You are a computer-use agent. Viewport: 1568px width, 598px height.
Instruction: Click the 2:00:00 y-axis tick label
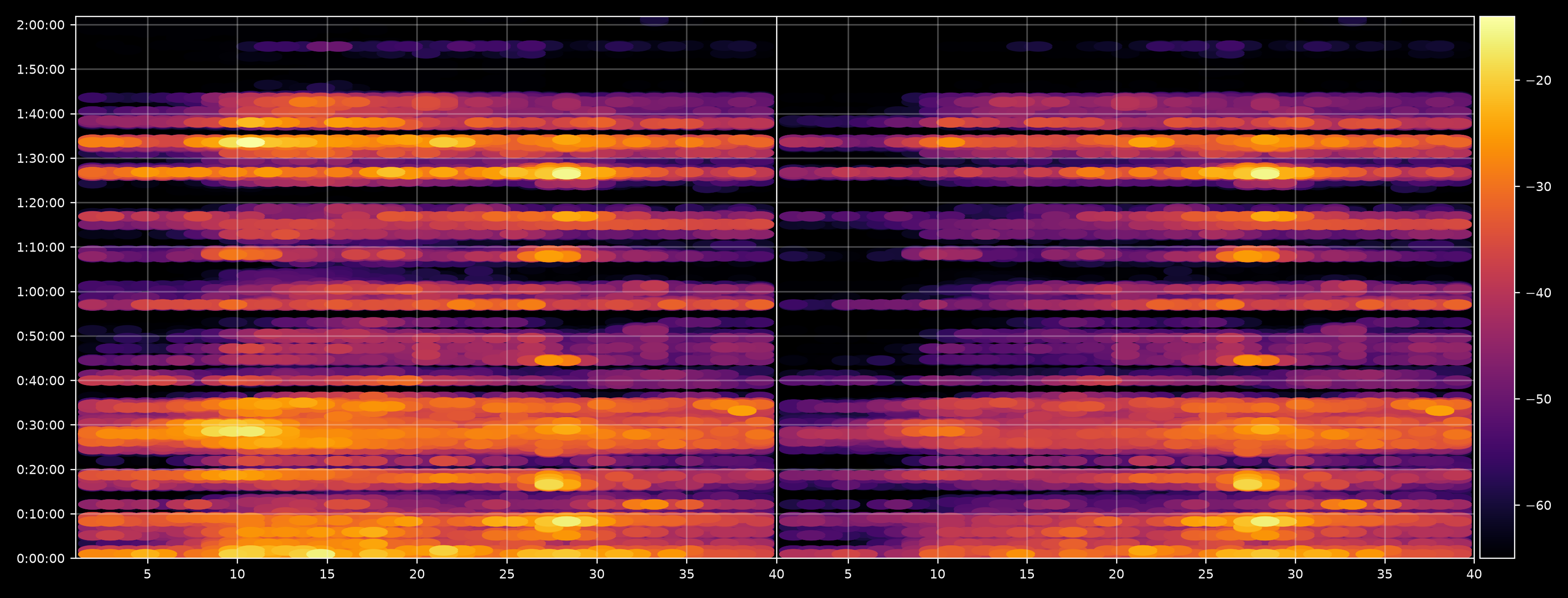point(41,25)
